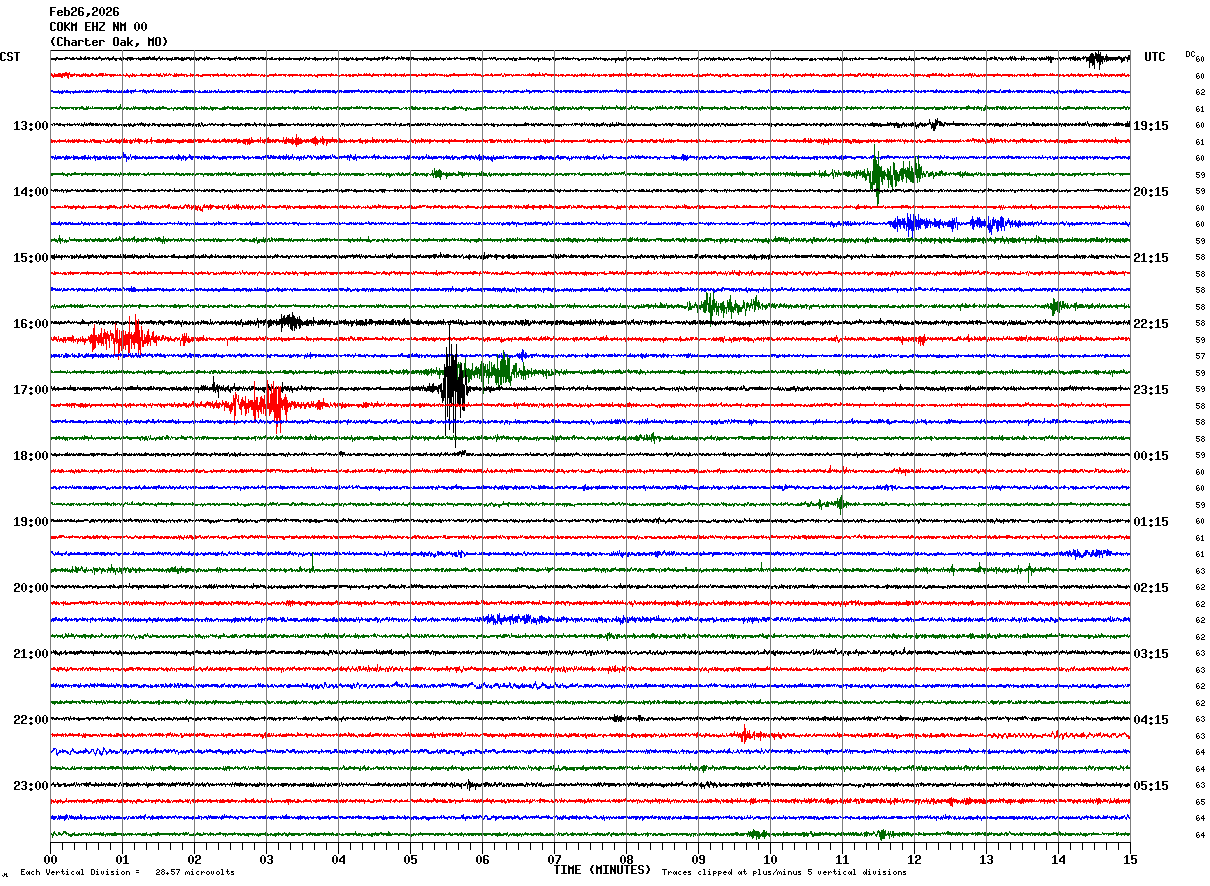Click the 19:15 UTC time label

(1151, 126)
